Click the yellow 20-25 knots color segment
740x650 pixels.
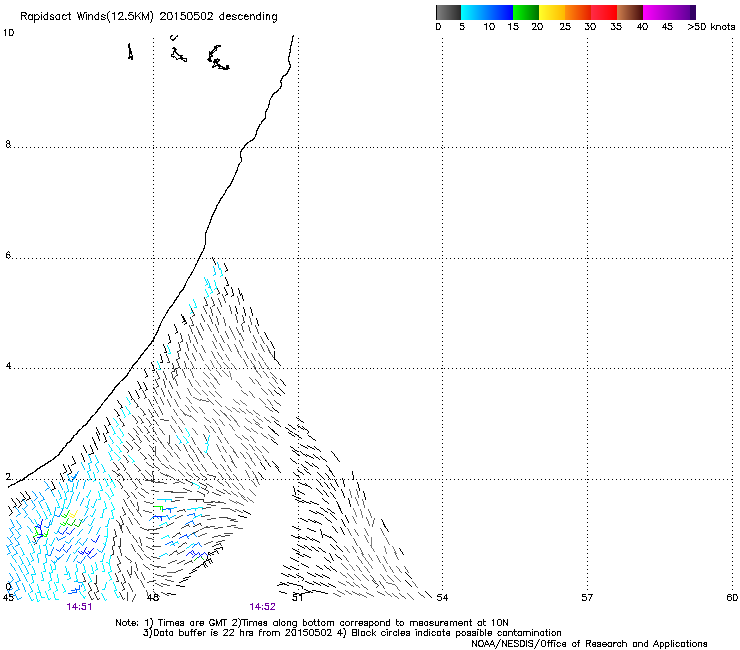pos(552,12)
